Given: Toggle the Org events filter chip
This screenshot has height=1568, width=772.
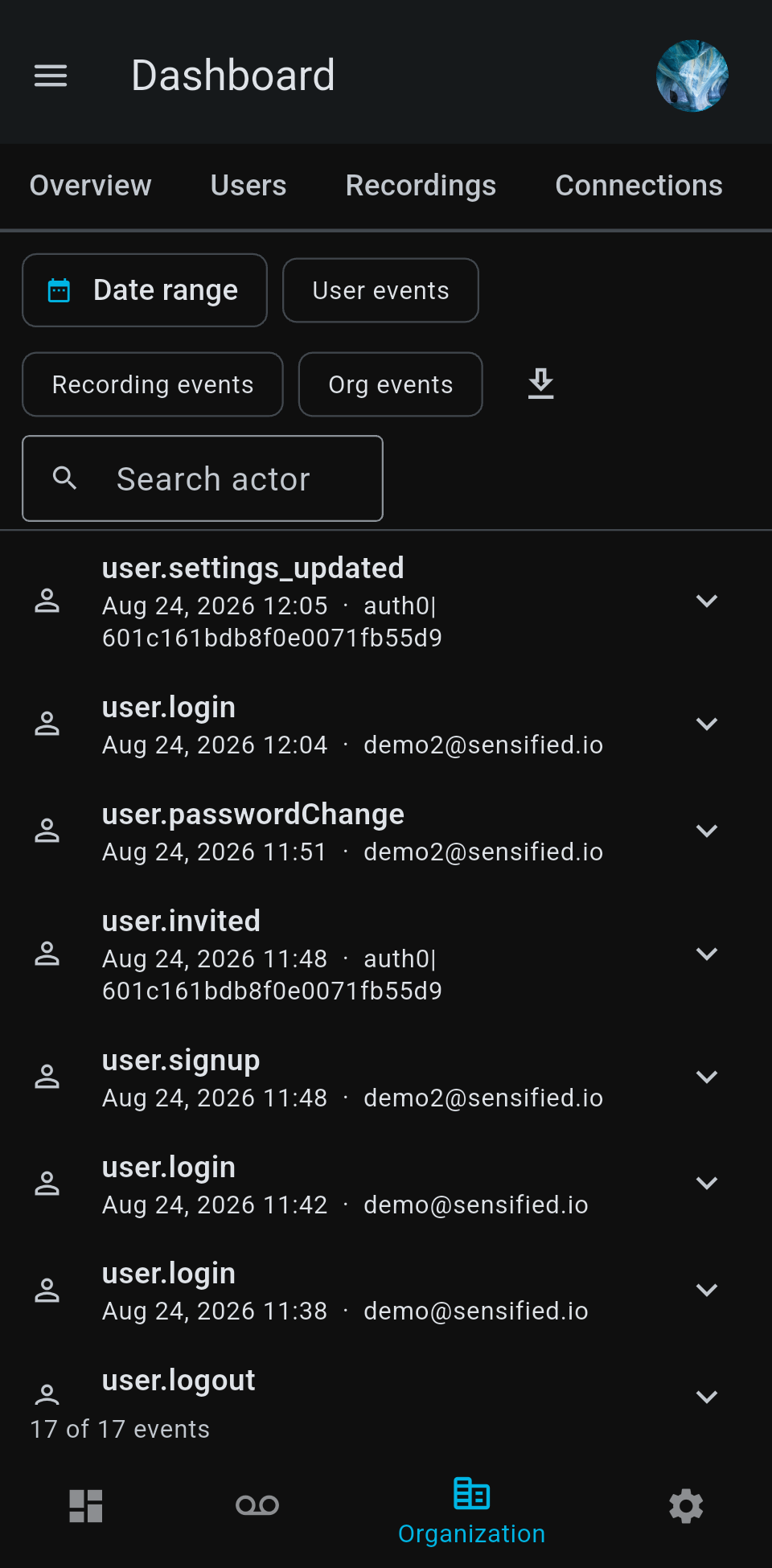Looking at the screenshot, I should 391,384.
